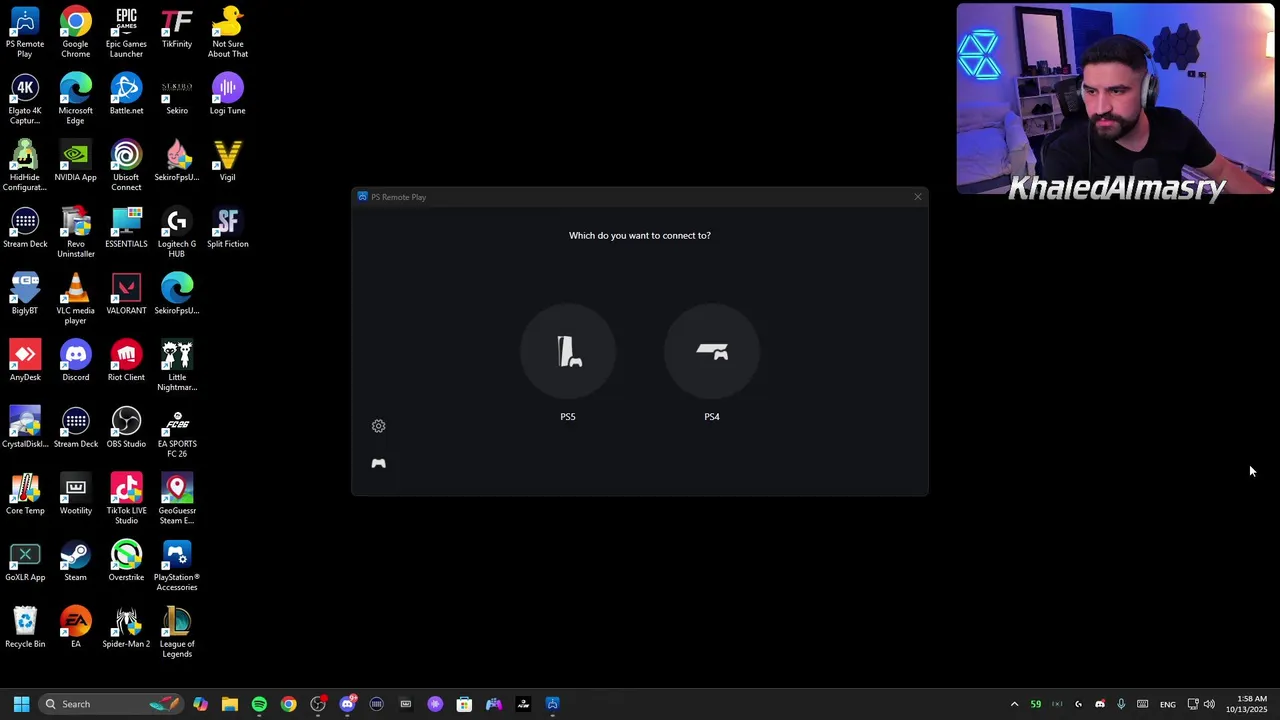Open Overstrike desktop shortcut
The width and height of the screenshot is (1280, 720).
126,560
